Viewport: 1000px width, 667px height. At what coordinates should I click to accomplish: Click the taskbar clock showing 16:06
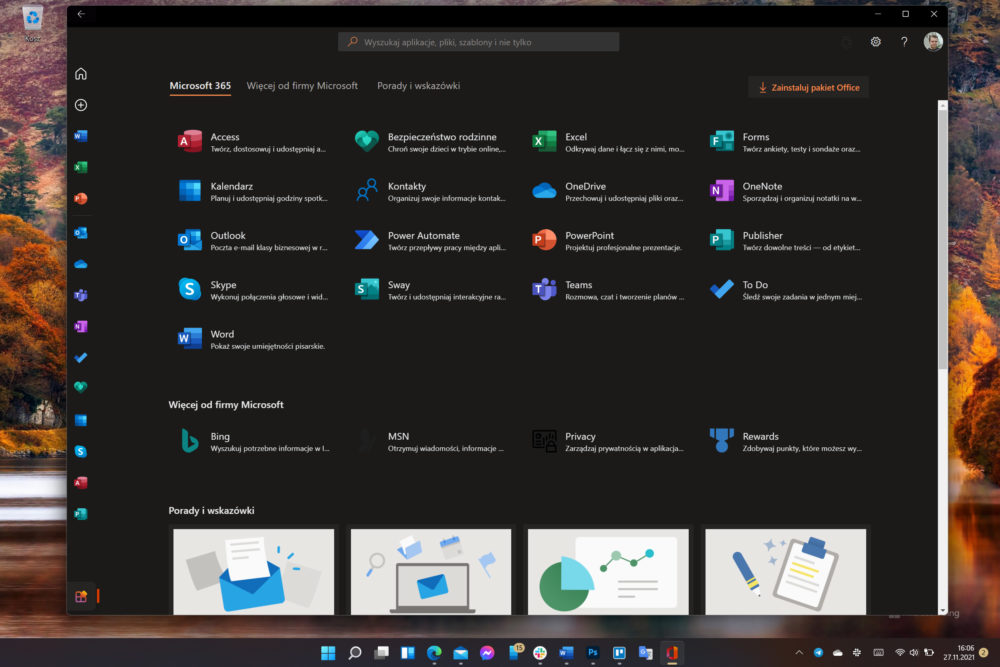point(959,652)
